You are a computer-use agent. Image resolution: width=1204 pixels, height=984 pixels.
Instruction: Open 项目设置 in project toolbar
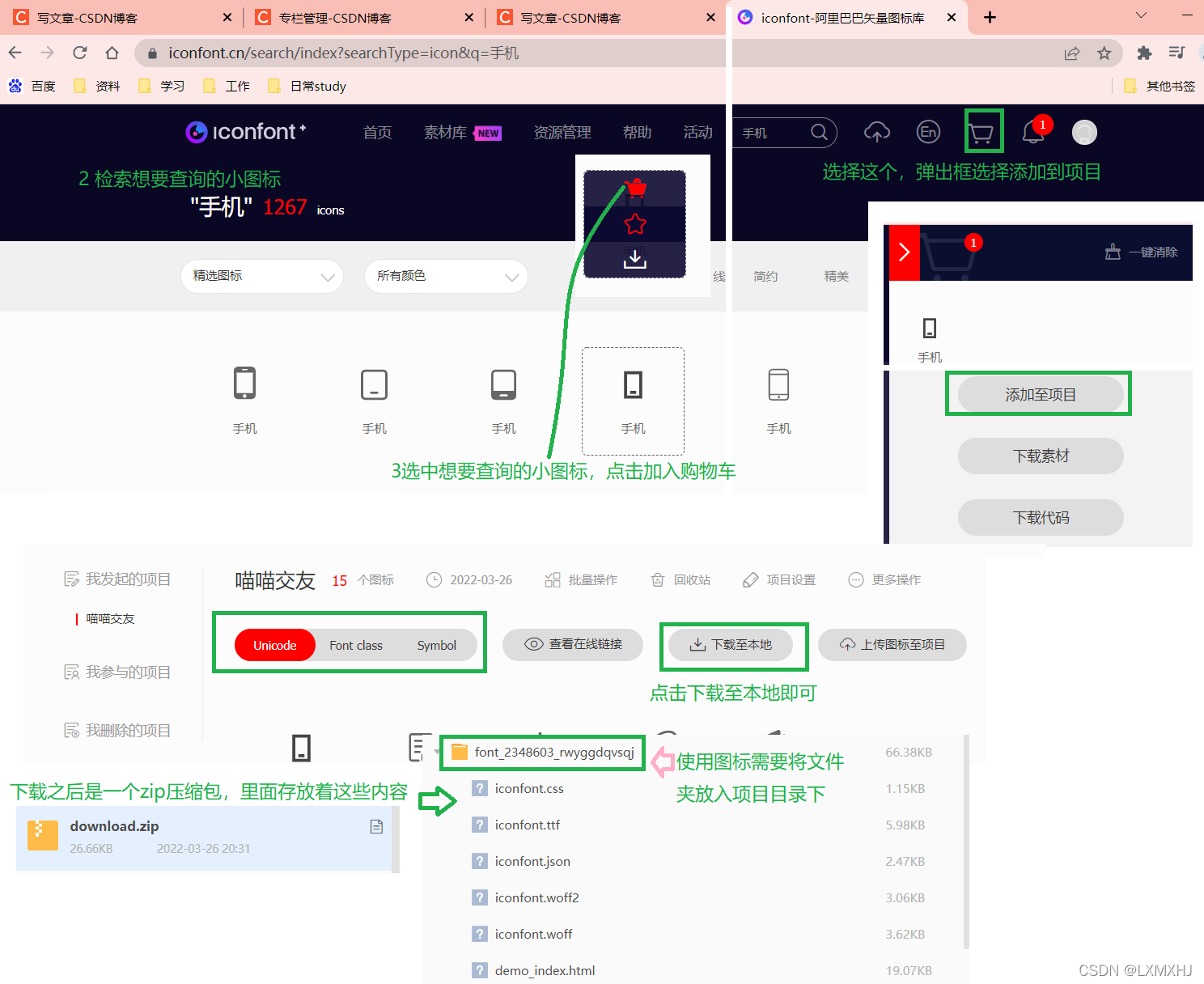point(779,579)
